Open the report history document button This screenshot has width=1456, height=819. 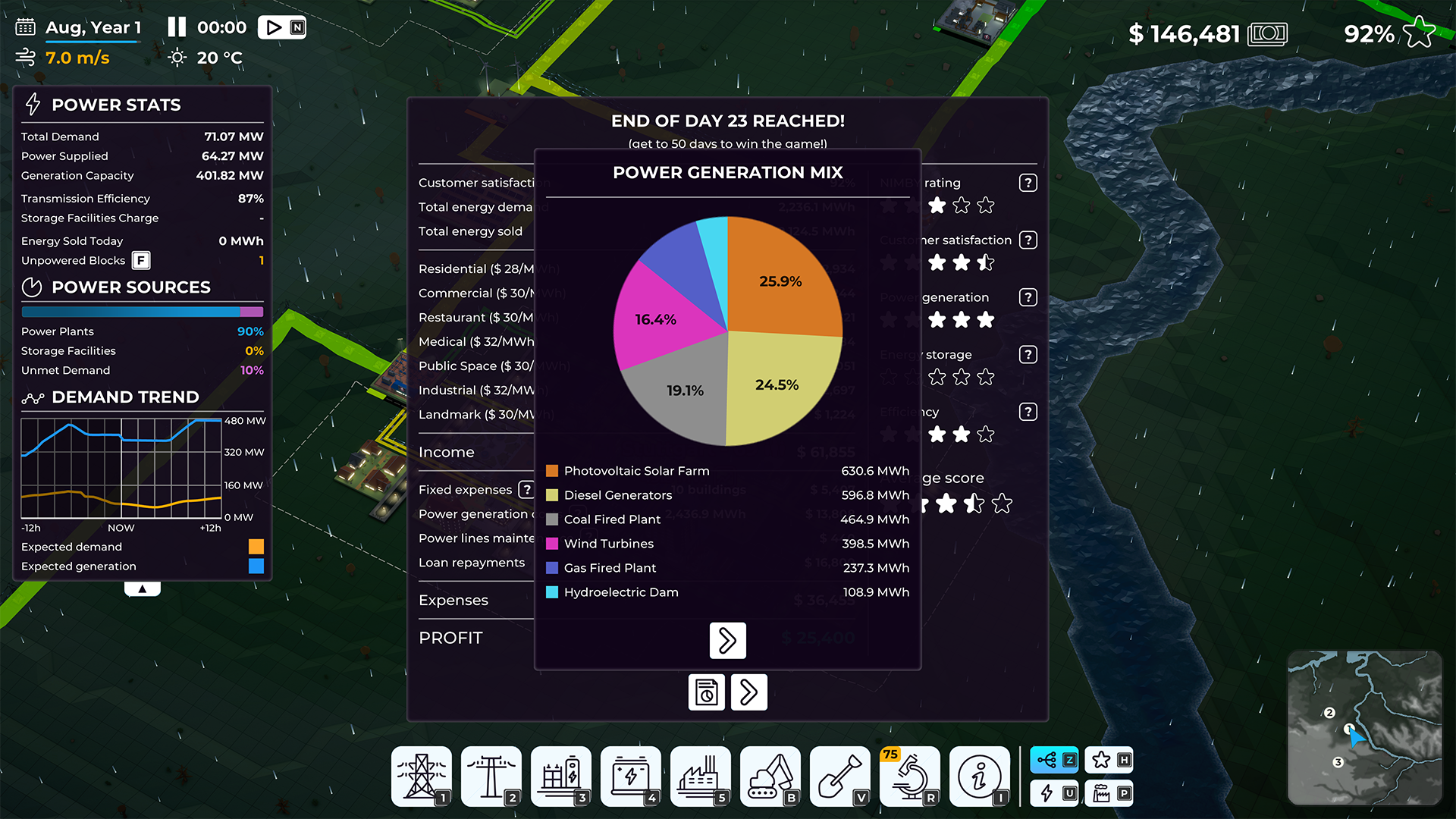coord(706,692)
